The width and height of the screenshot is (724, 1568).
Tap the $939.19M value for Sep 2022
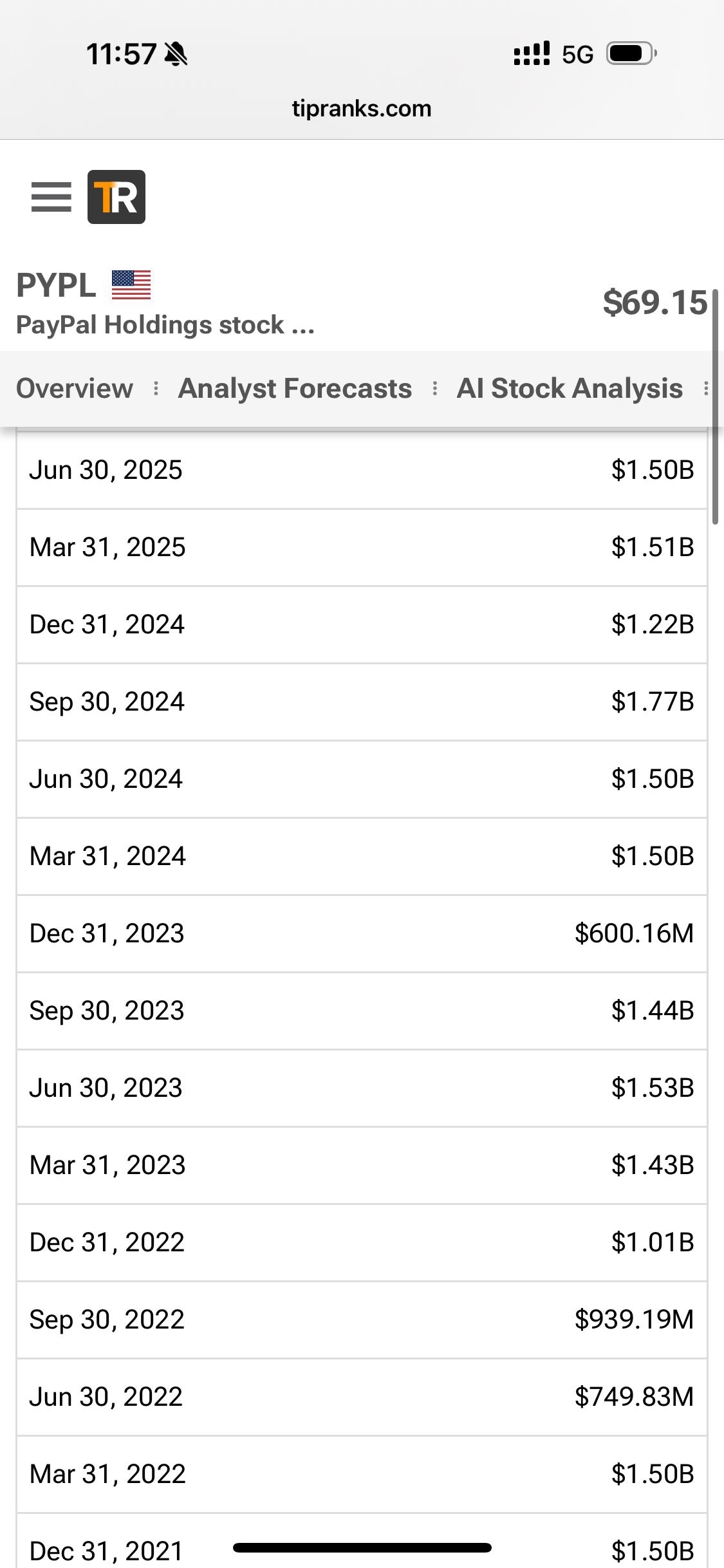tap(634, 1320)
